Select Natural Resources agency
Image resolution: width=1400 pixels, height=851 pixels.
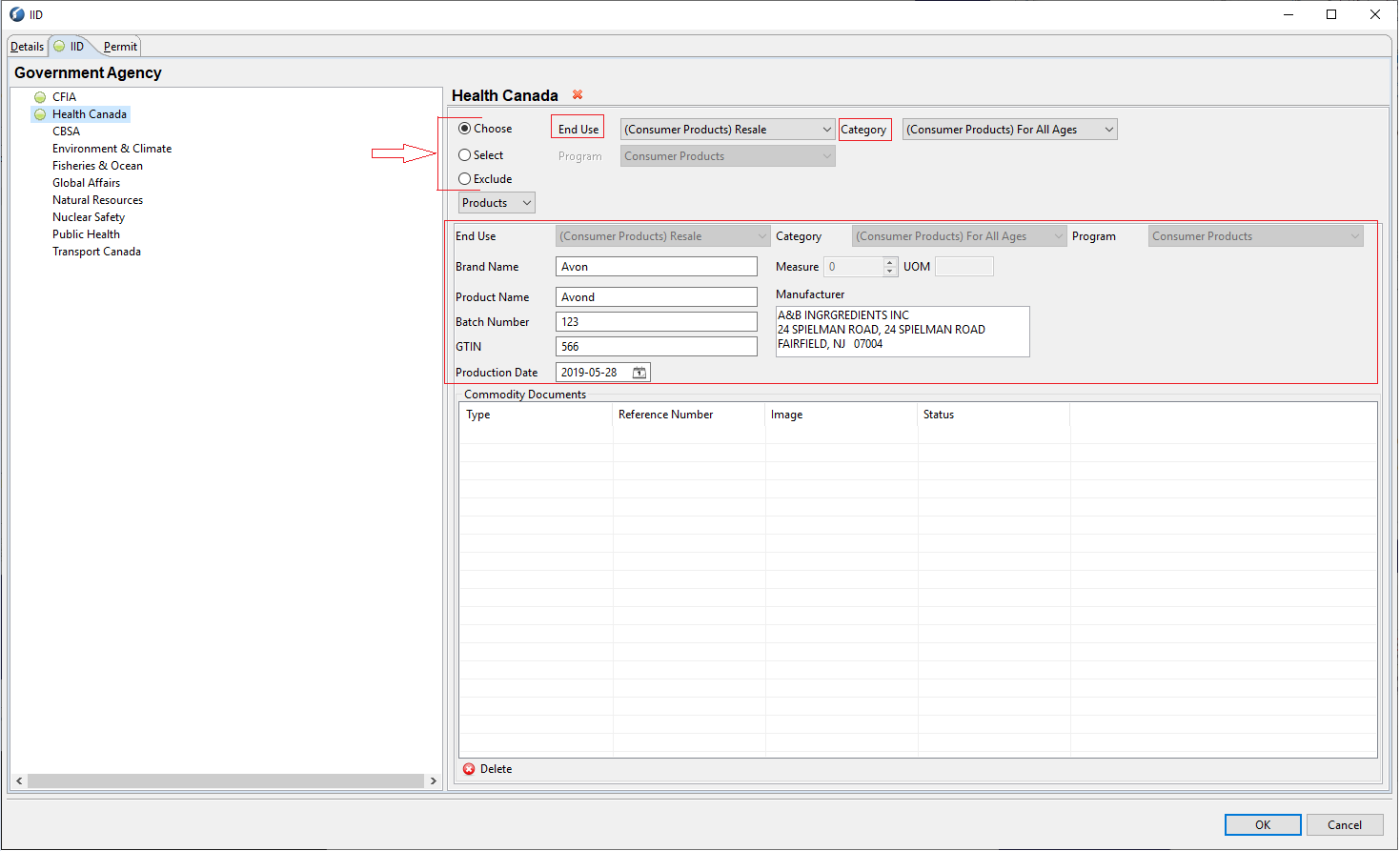point(97,200)
